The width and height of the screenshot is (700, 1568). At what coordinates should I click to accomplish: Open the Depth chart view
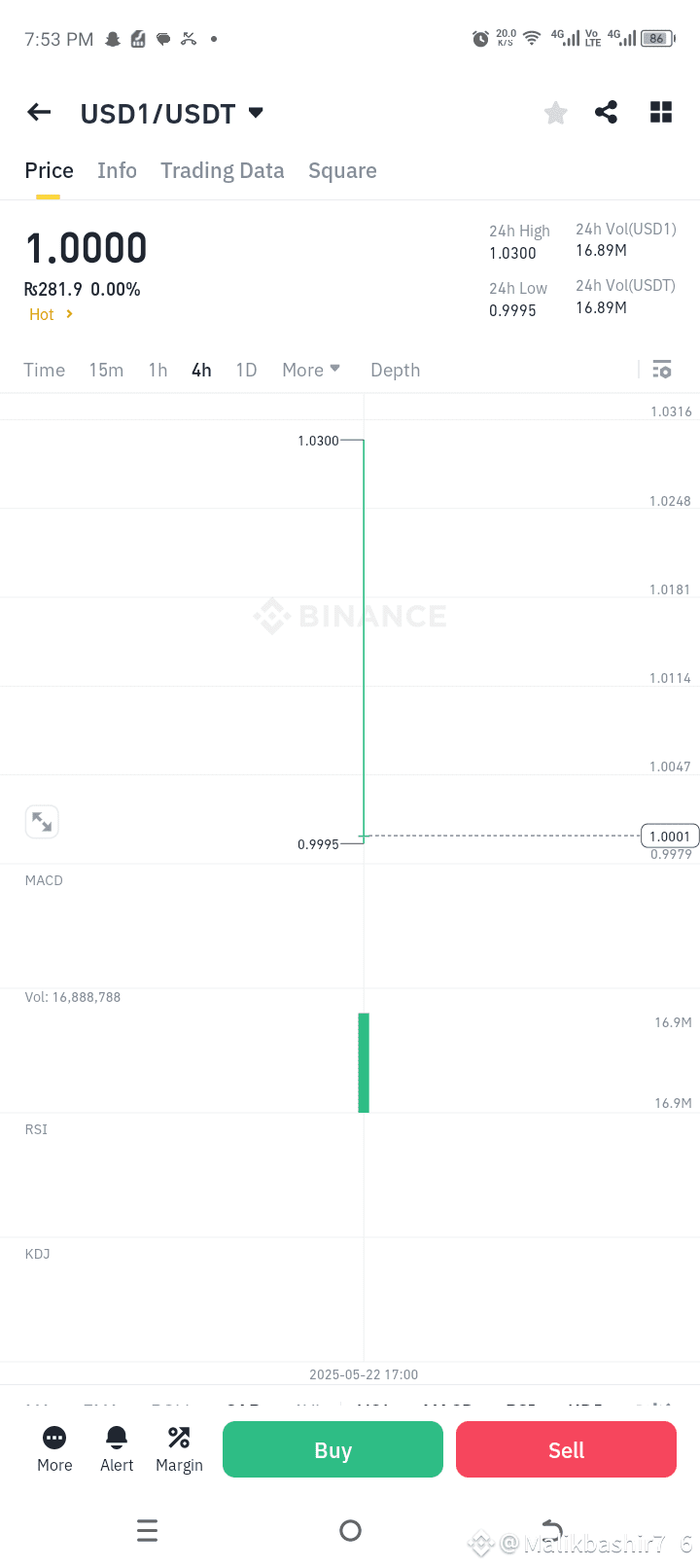click(395, 370)
